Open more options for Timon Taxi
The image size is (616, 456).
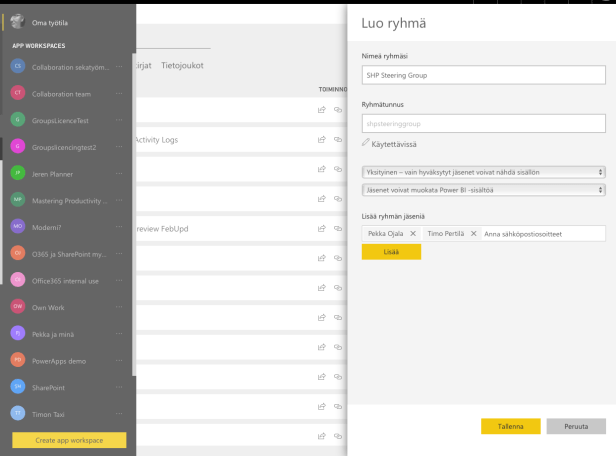point(119,414)
